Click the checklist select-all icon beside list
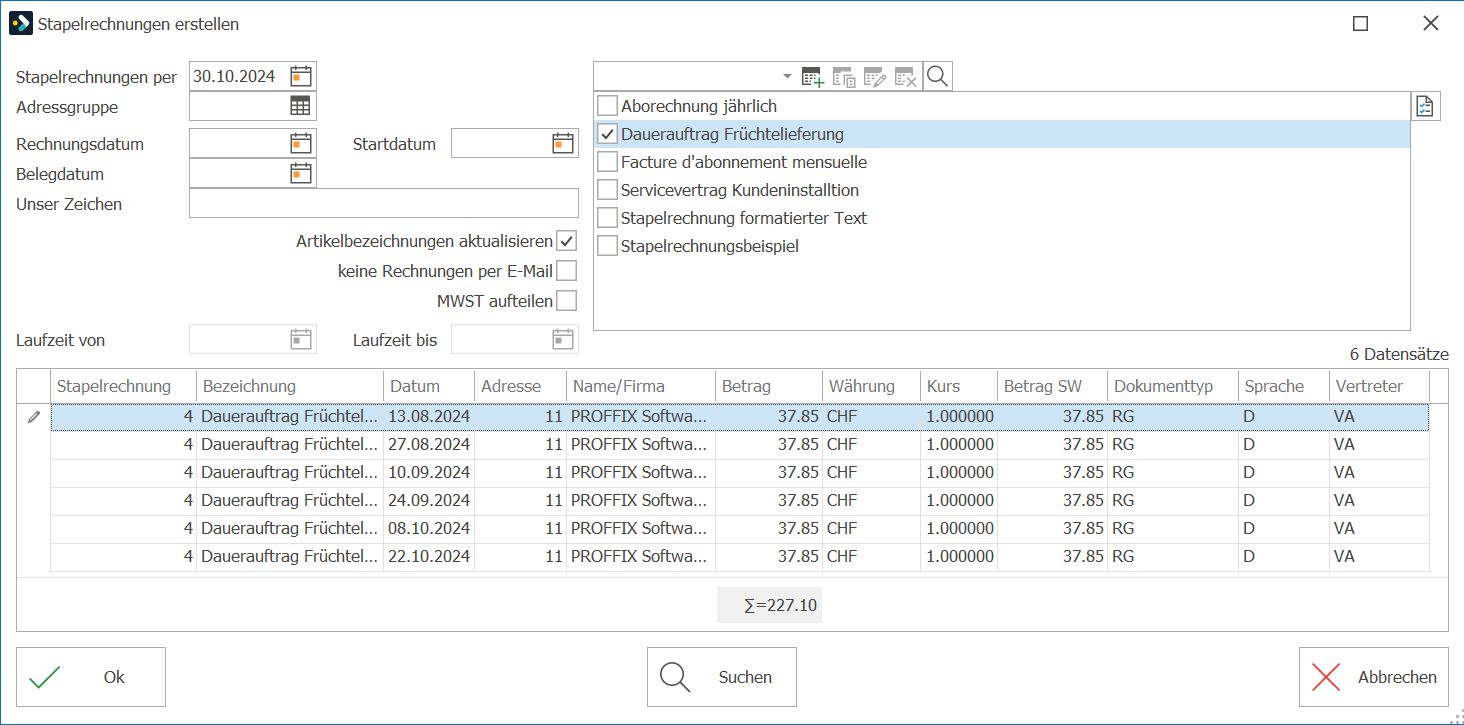The width and height of the screenshot is (1464, 725). [x=1425, y=106]
